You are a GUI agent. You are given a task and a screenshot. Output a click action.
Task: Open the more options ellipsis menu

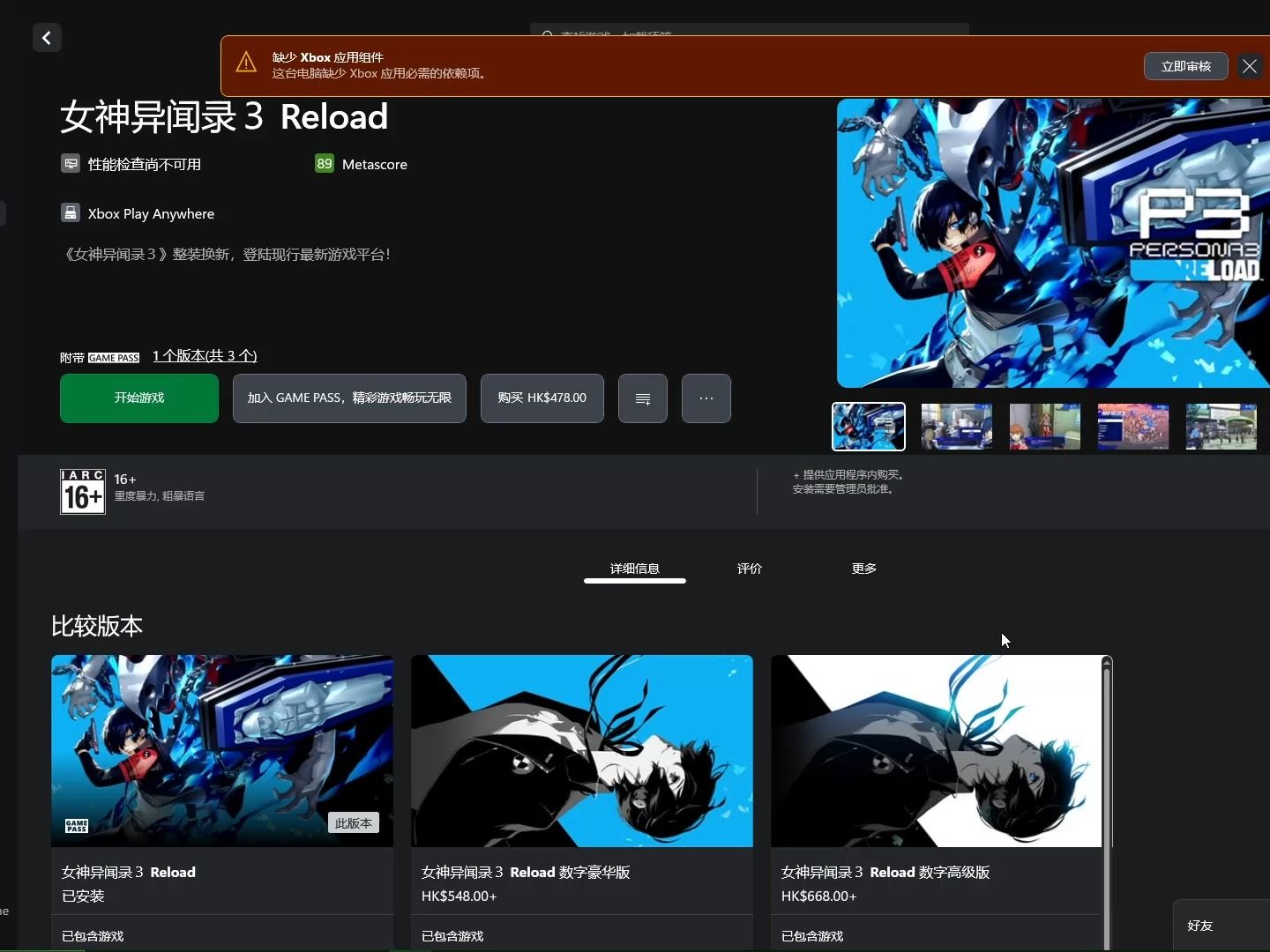706,398
